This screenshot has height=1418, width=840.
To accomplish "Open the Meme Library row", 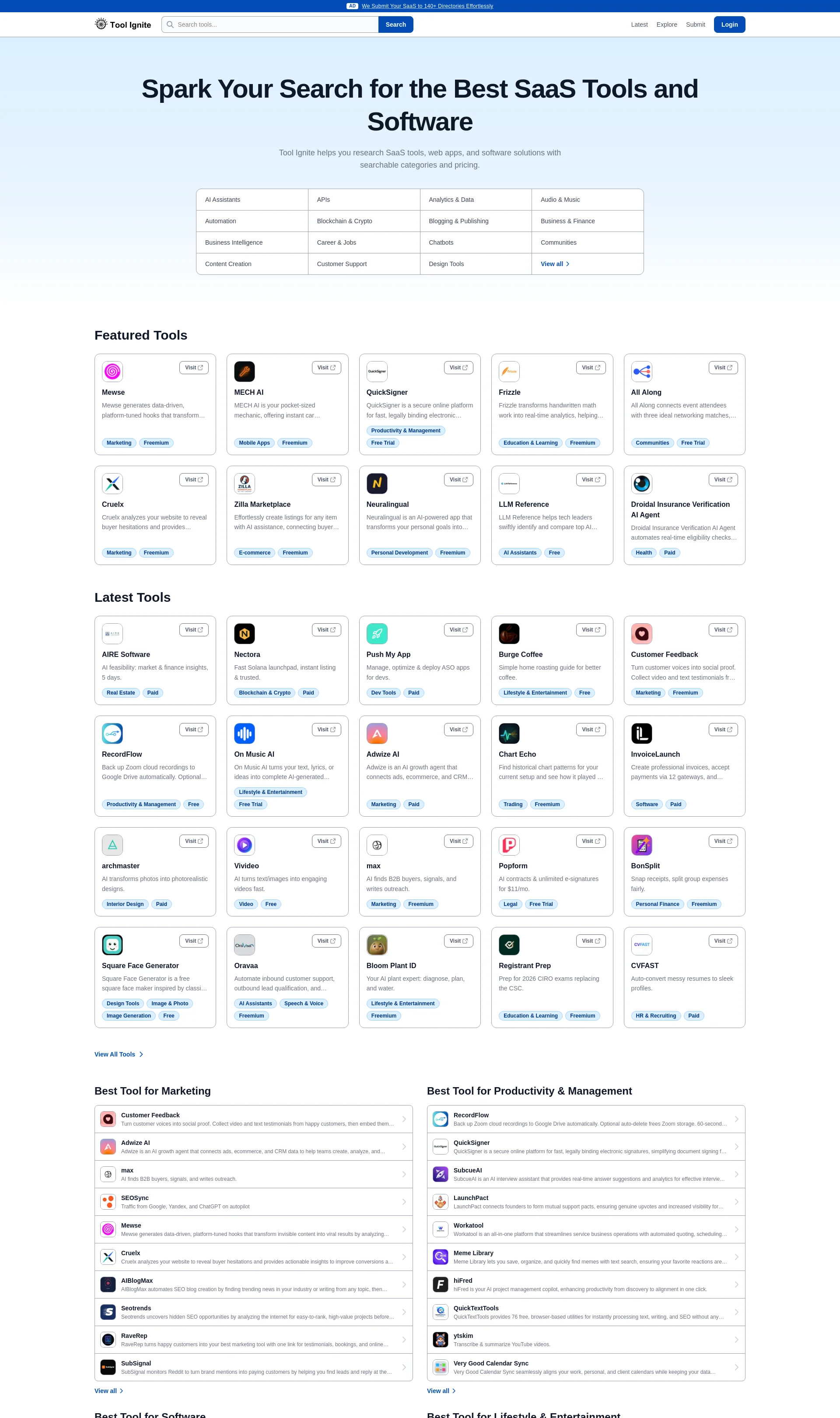I will (x=586, y=1257).
